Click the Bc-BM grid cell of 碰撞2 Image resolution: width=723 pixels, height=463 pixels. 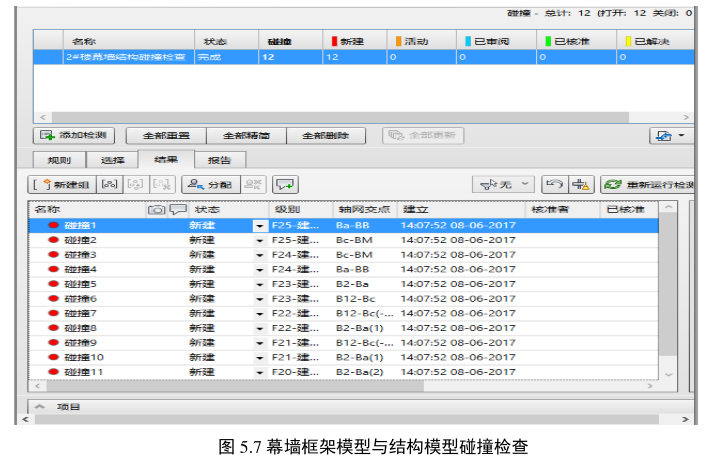click(354, 240)
